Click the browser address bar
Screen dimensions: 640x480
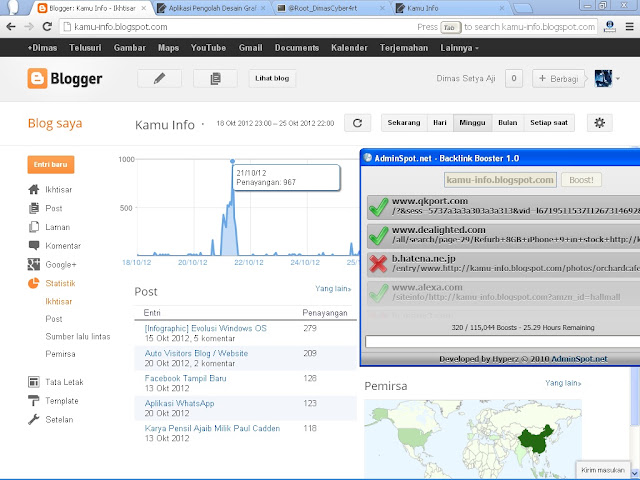coord(329,27)
